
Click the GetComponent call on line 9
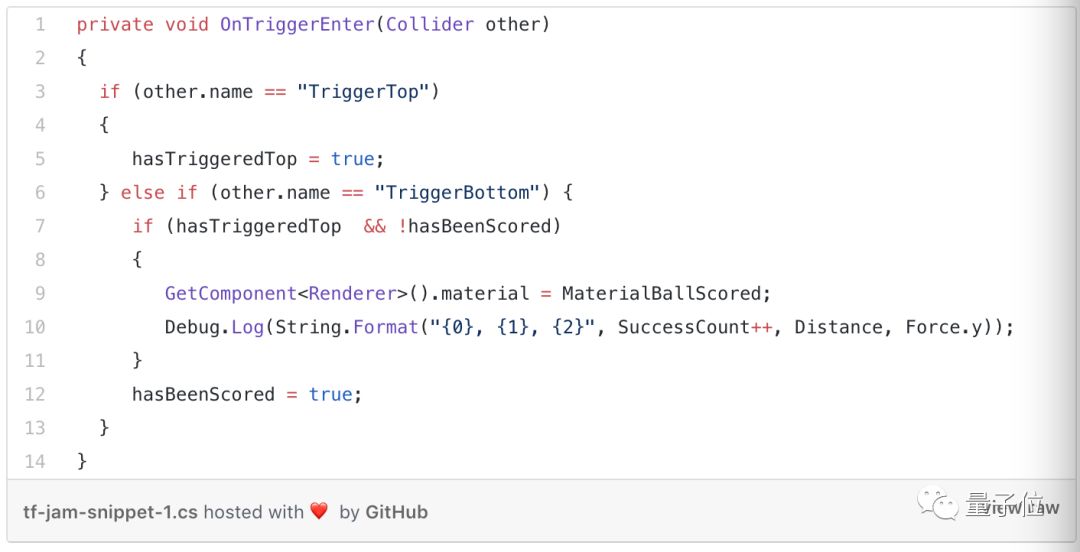click(231, 293)
